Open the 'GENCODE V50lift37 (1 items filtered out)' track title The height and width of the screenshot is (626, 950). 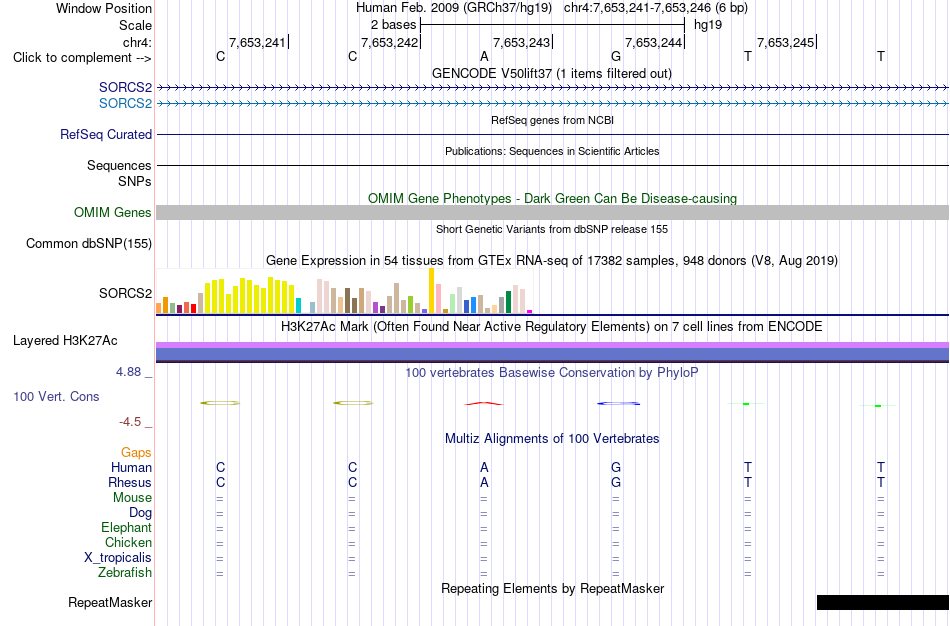click(552, 73)
